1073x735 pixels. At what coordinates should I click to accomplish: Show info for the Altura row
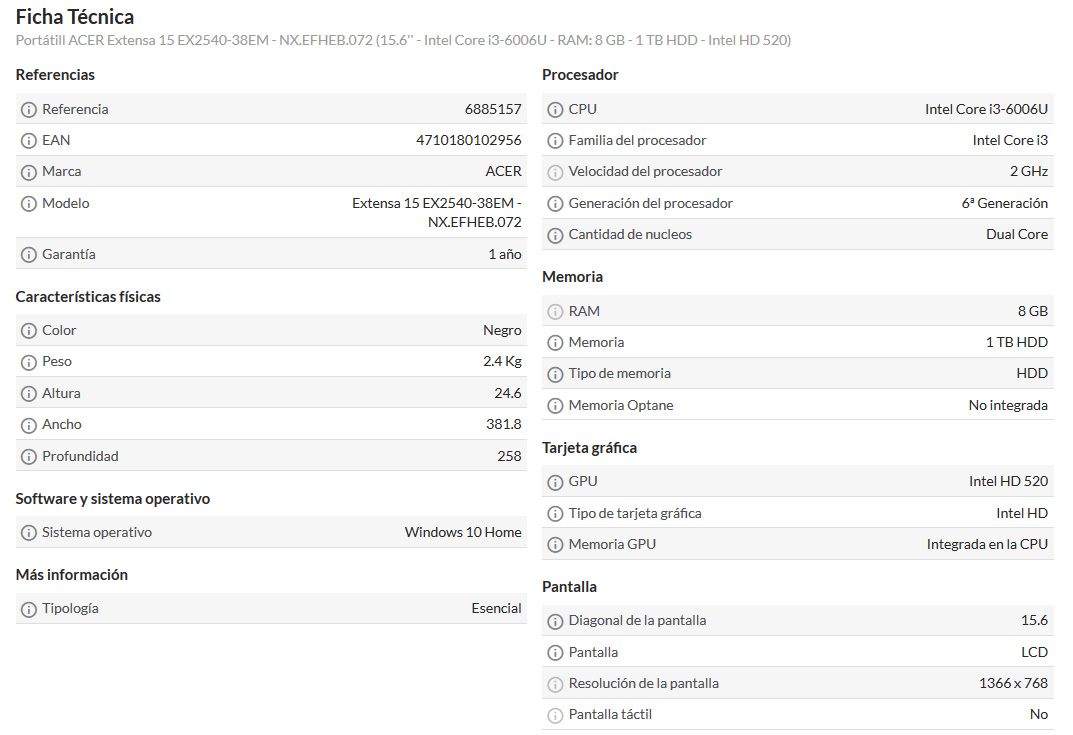point(29,394)
